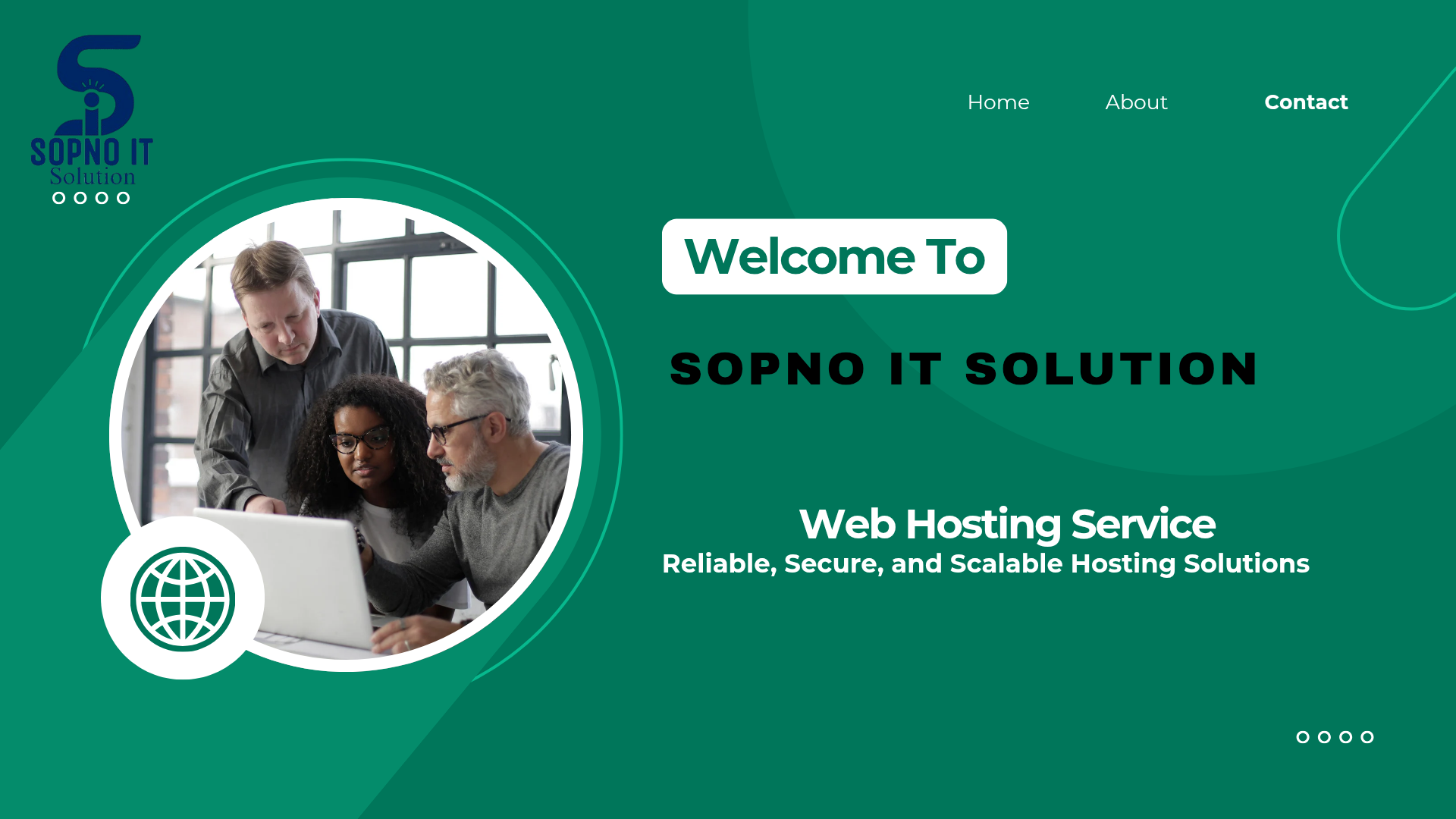
Task: Click the Reliable, Secure, Scalable Hosting tagline
Action: click(985, 563)
